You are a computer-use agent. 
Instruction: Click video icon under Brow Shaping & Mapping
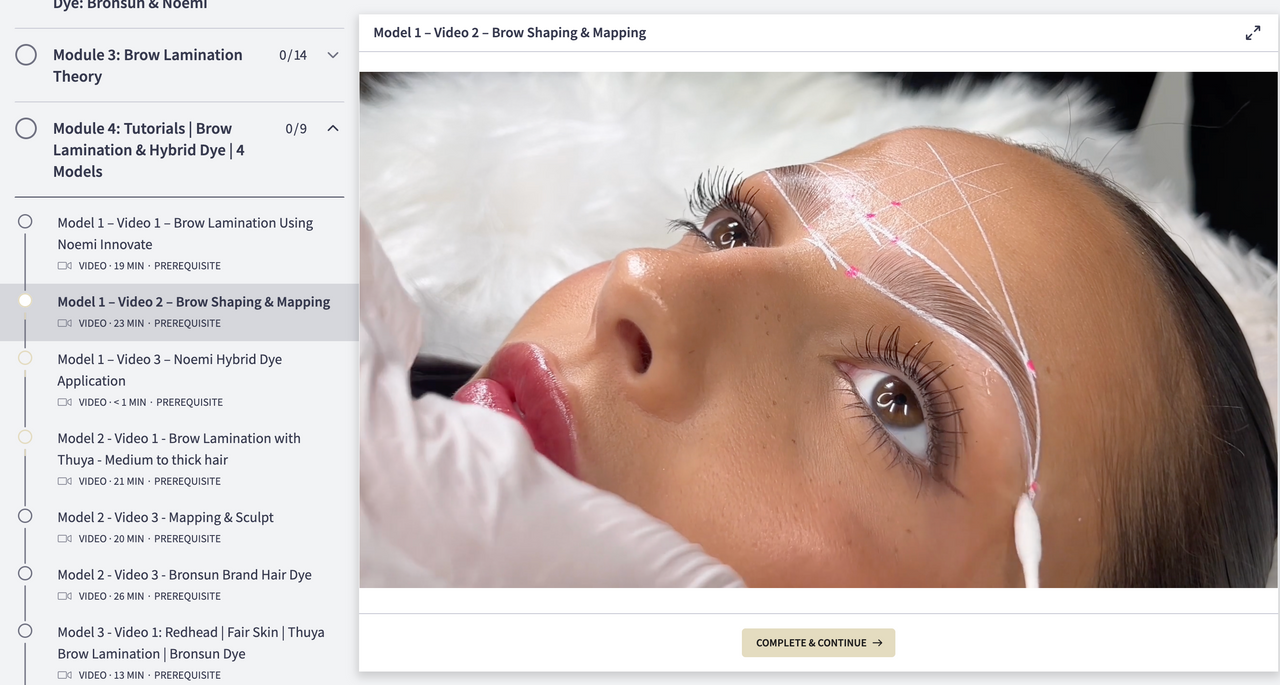click(x=65, y=323)
